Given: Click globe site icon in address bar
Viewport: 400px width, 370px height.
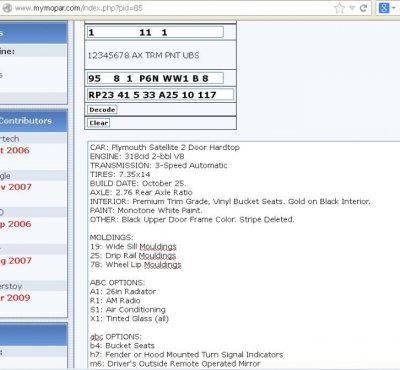Looking at the screenshot, I should pyautogui.click(x=6, y=8).
